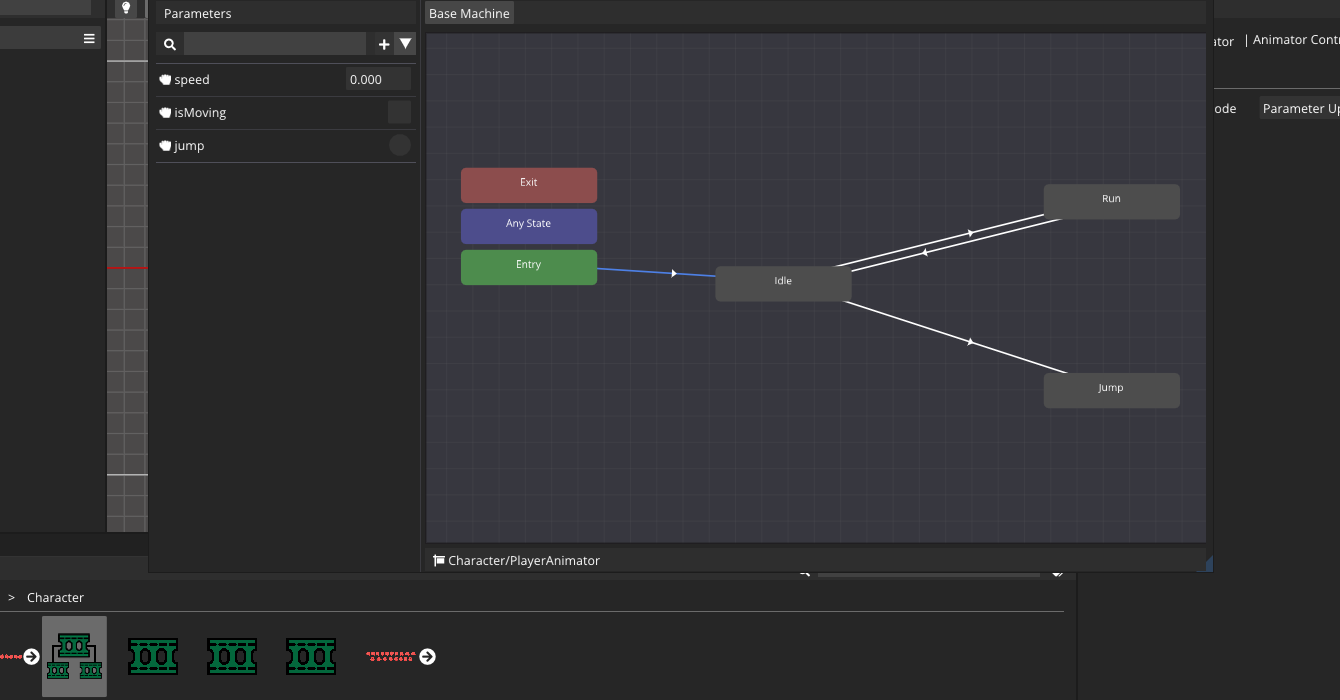Select the Jump state node
This screenshot has width=1340, height=700.
[x=1111, y=390]
